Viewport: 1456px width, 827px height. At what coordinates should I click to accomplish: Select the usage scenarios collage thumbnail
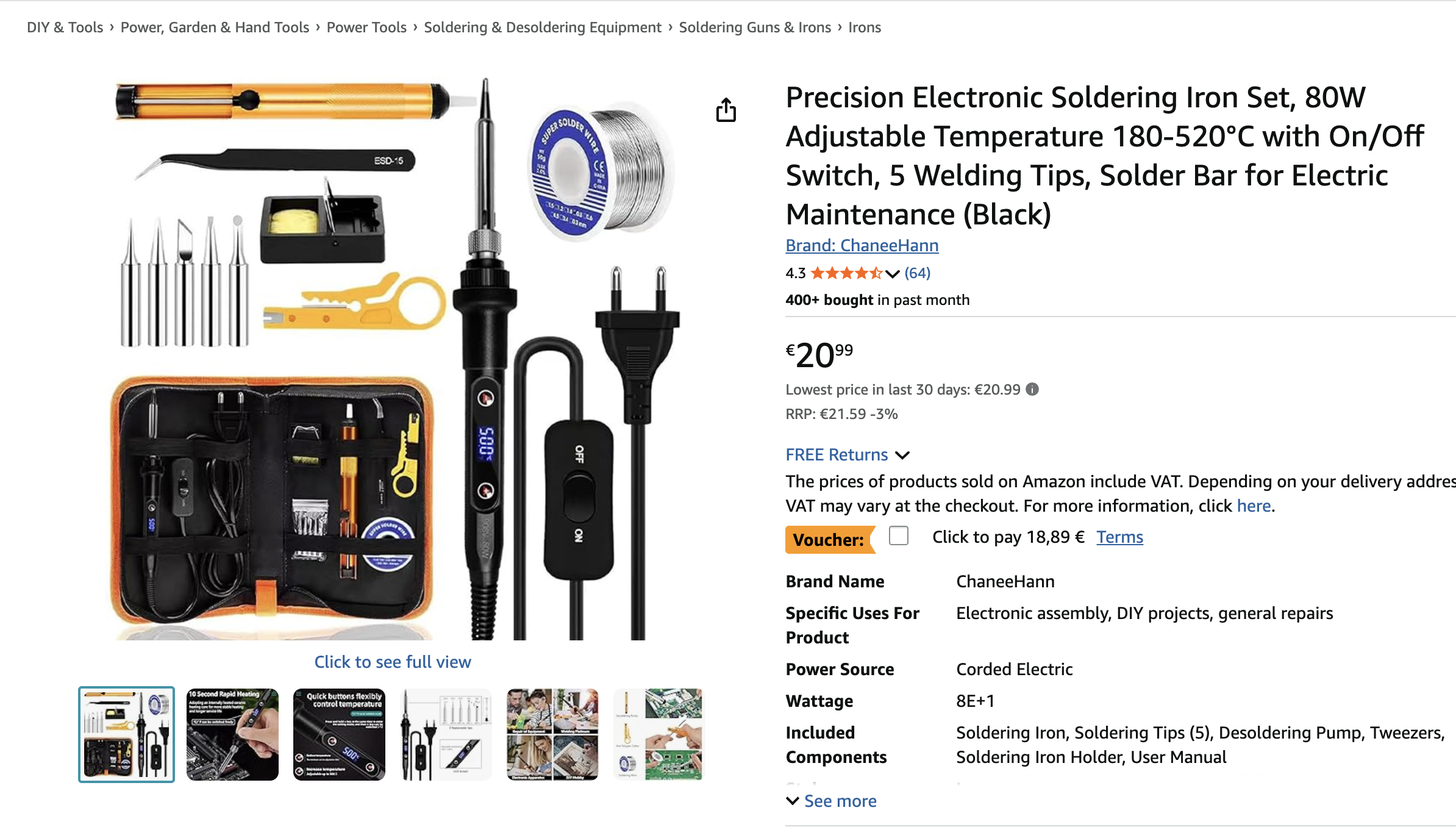[x=552, y=734]
